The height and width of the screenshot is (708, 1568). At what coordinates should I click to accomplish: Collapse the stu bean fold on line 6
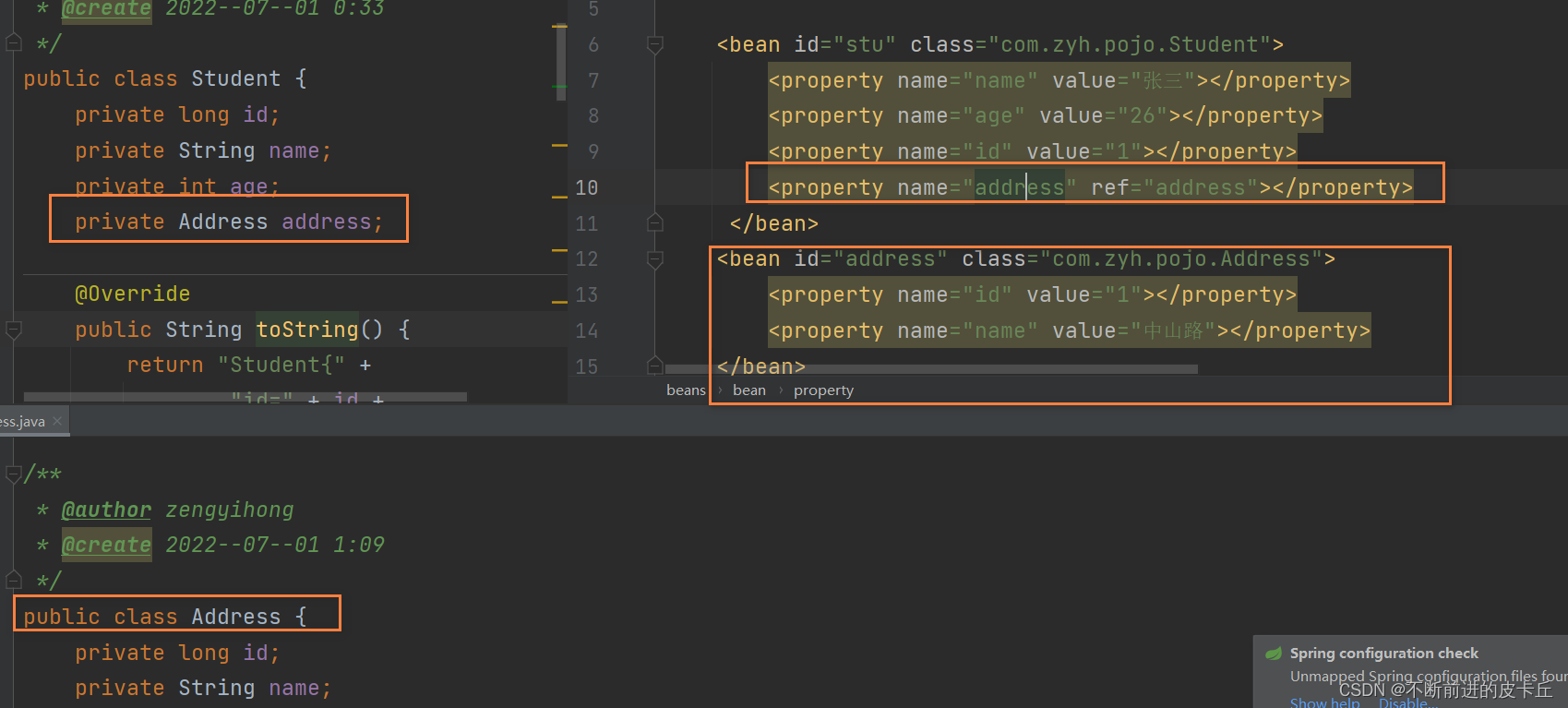tap(655, 44)
